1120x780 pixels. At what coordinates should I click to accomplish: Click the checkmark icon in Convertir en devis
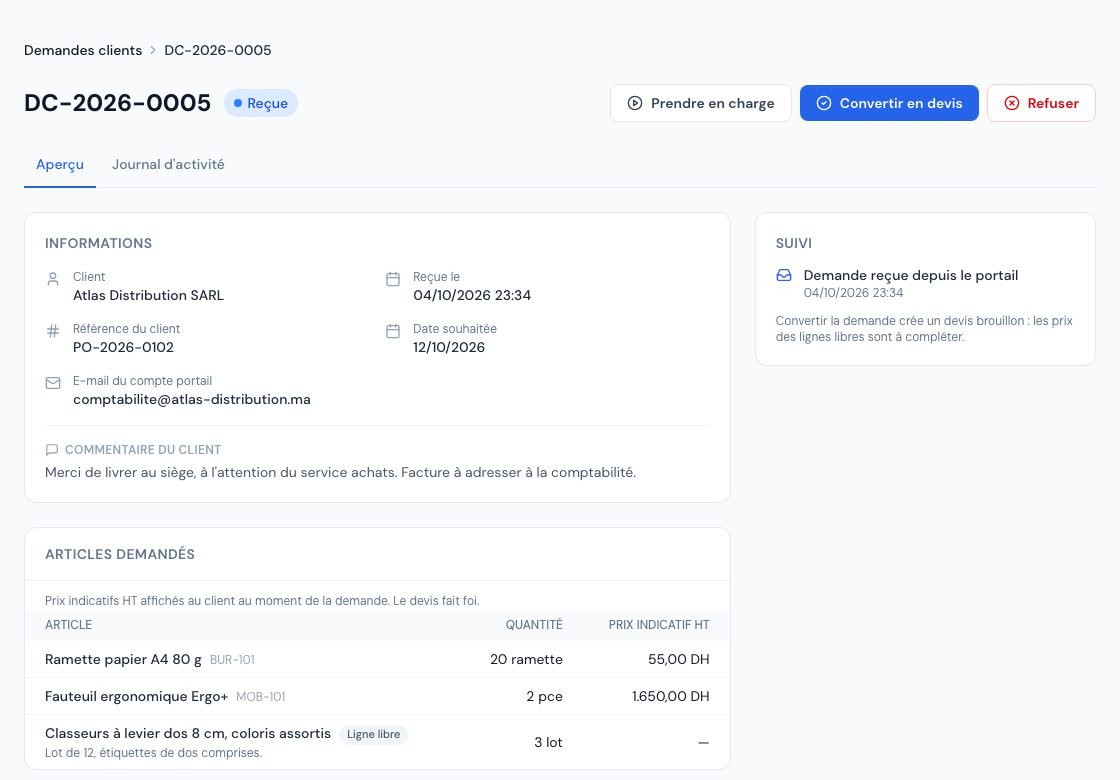tap(824, 103)
